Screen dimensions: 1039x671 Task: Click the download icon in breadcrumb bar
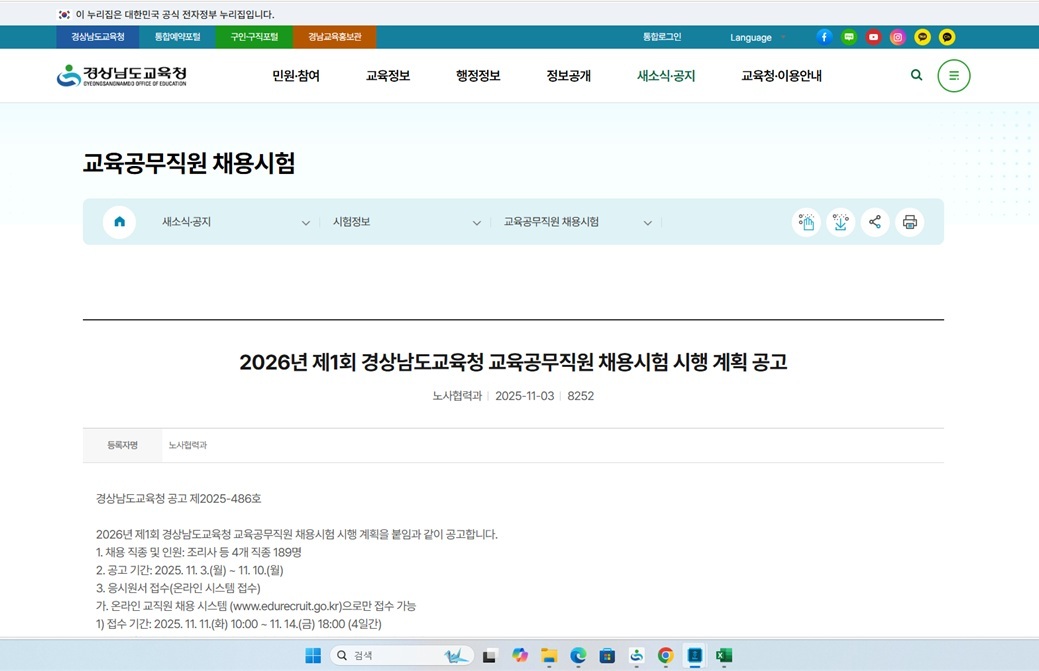(840, 222)
